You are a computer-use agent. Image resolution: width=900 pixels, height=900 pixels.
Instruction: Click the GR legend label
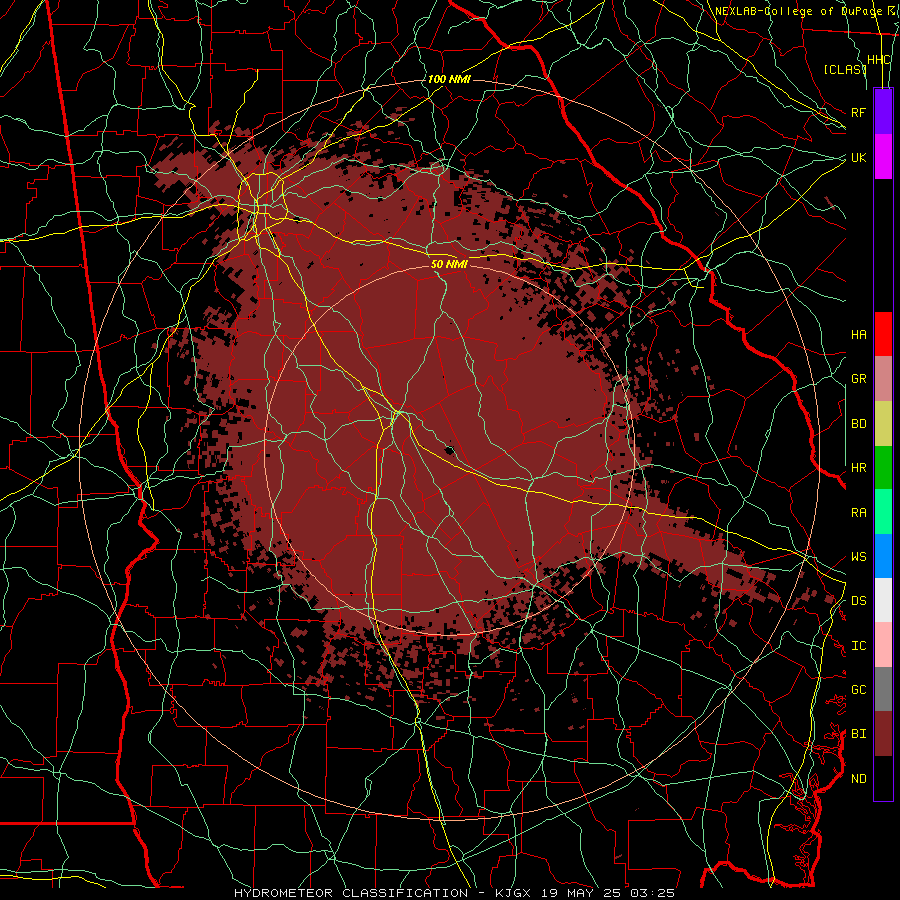click(858, 378)
